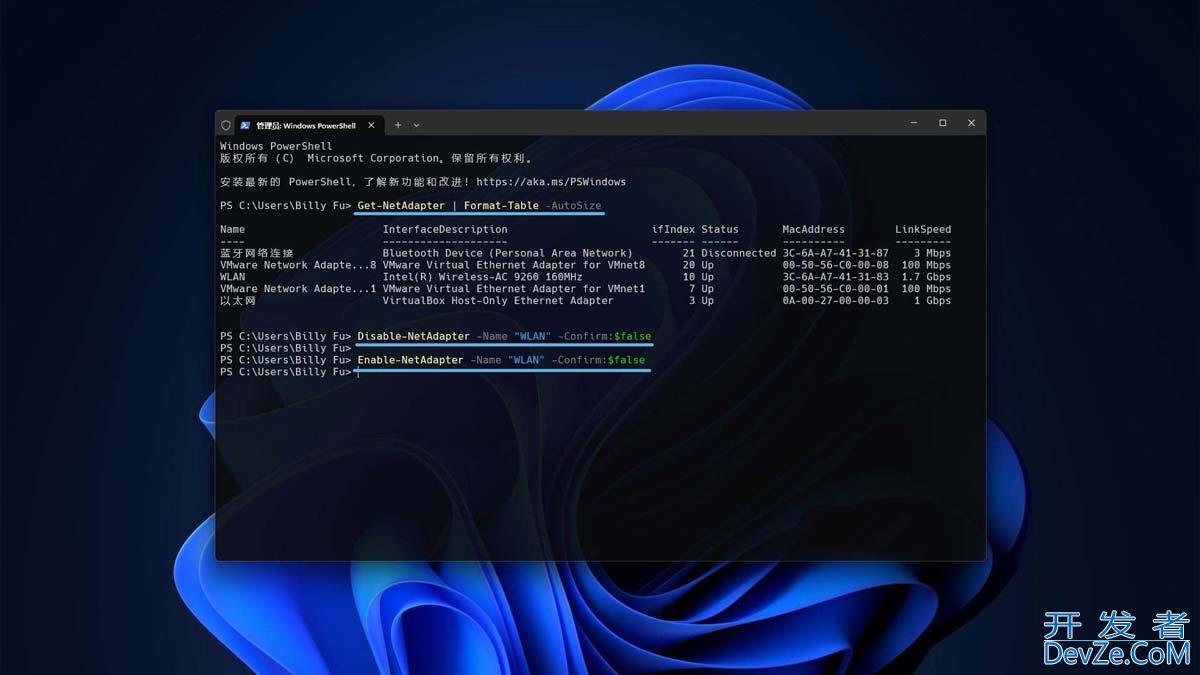Click MAC address 0A-00-27-00-00-03
Viewport: 1200px width, 675px height.
click(835, 301)
